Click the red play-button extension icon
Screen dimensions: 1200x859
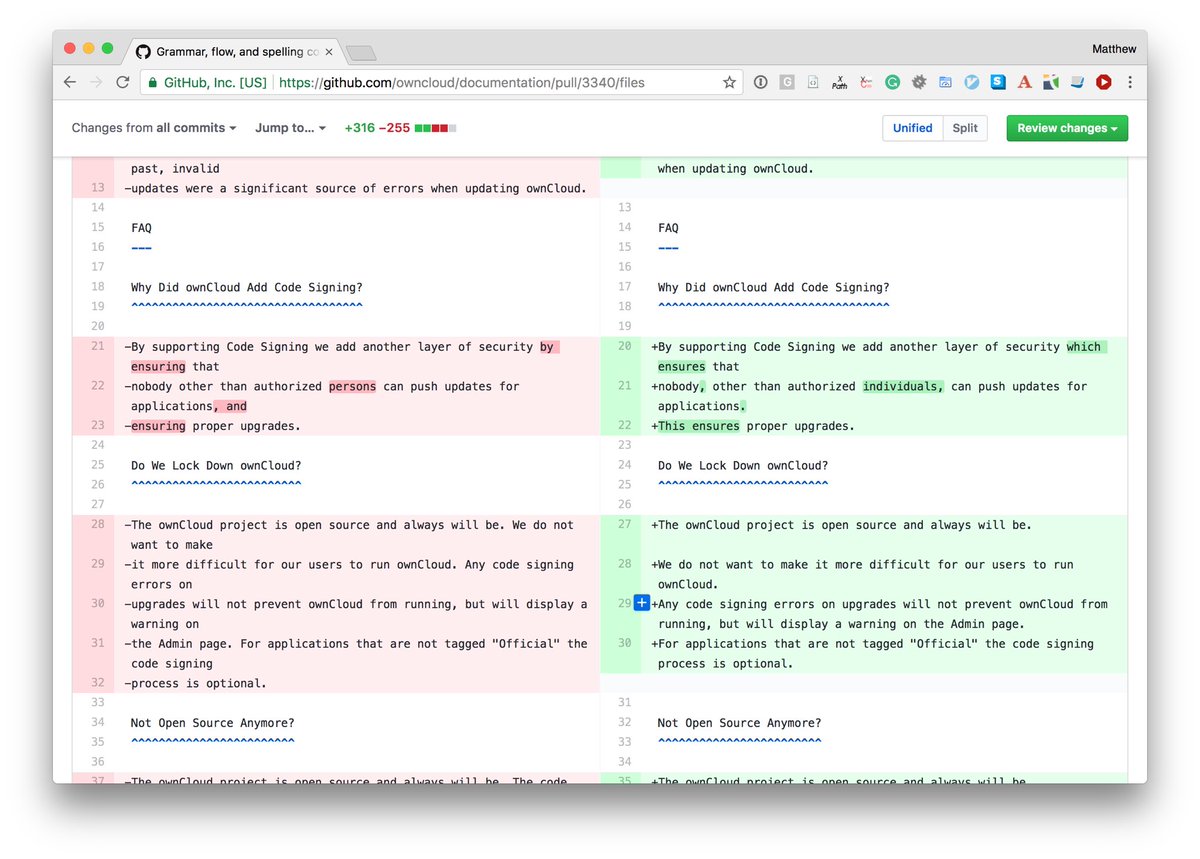1103,83
